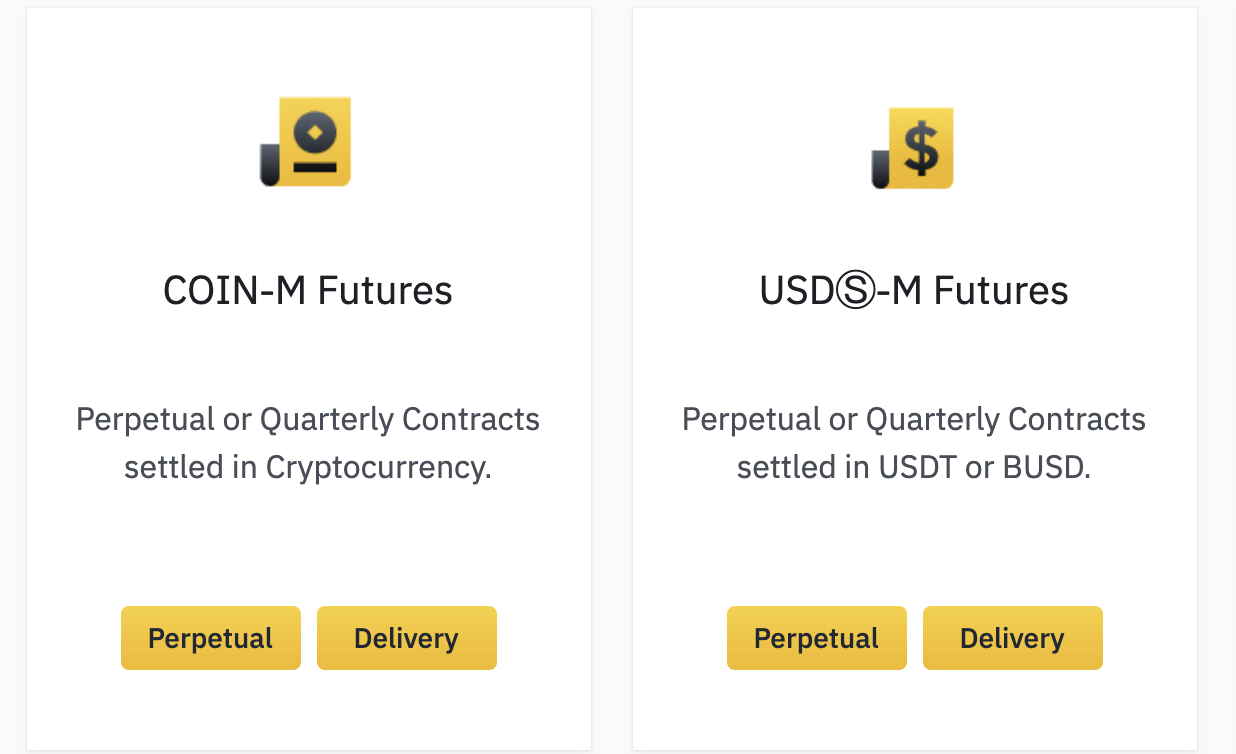Click the USDⓈ-M Futures dollar receipt icon
1236x754 pixels.
tap(913, 147)
